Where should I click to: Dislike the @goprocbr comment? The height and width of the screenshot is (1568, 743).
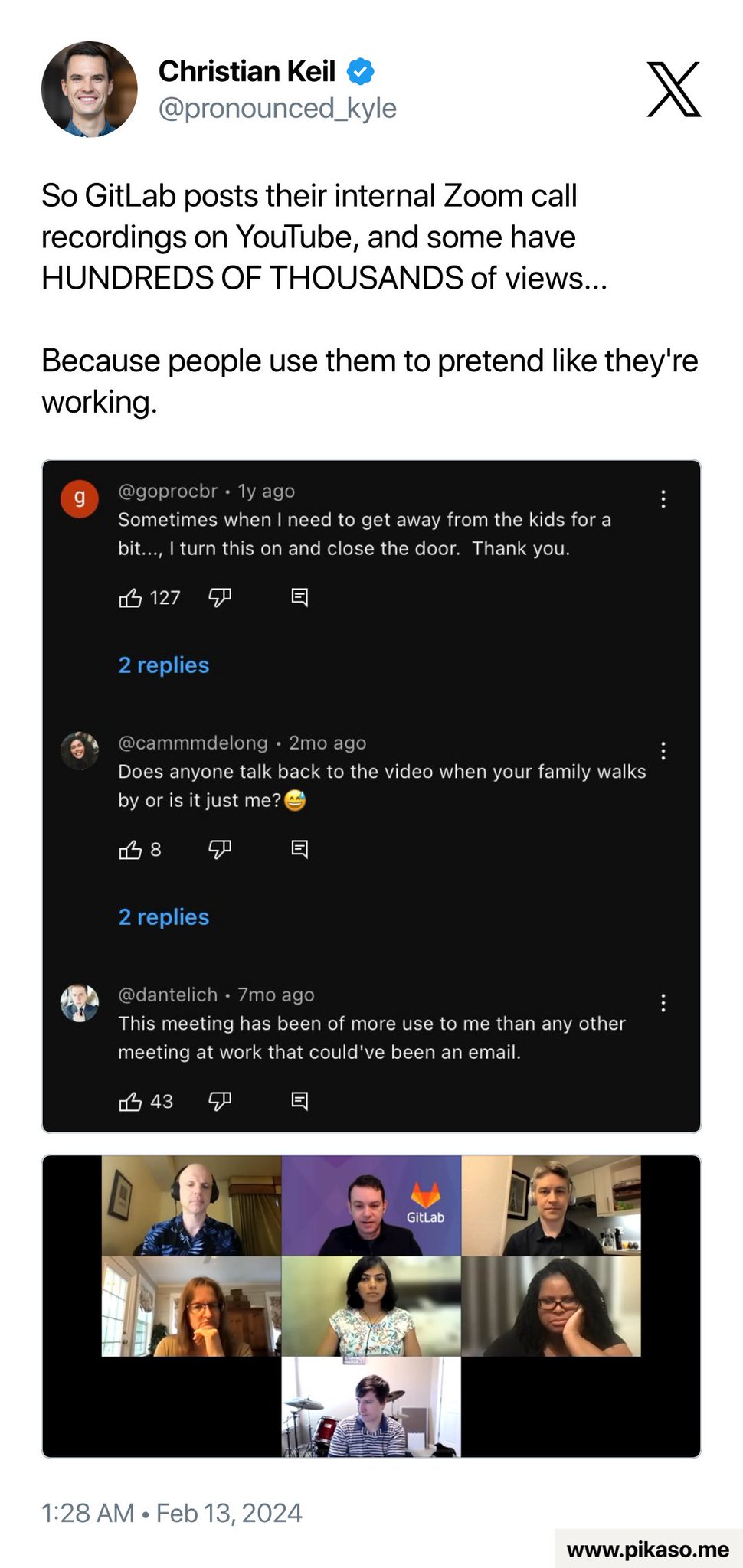(220, 598)
